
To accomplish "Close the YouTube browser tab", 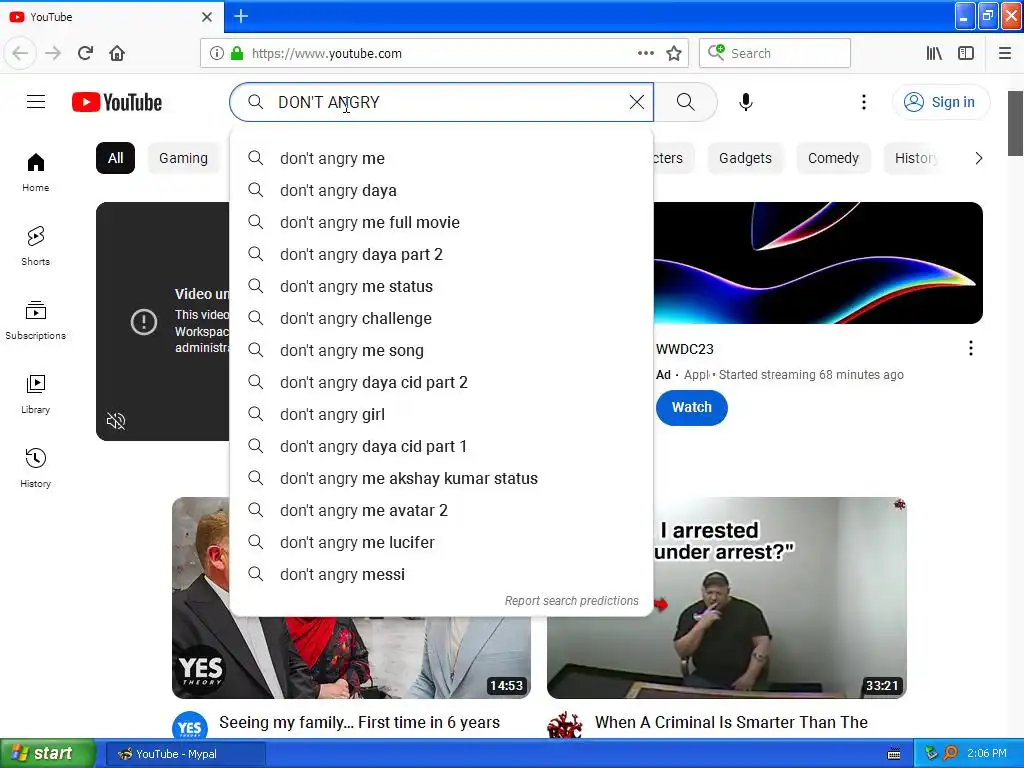I will 207,17.
